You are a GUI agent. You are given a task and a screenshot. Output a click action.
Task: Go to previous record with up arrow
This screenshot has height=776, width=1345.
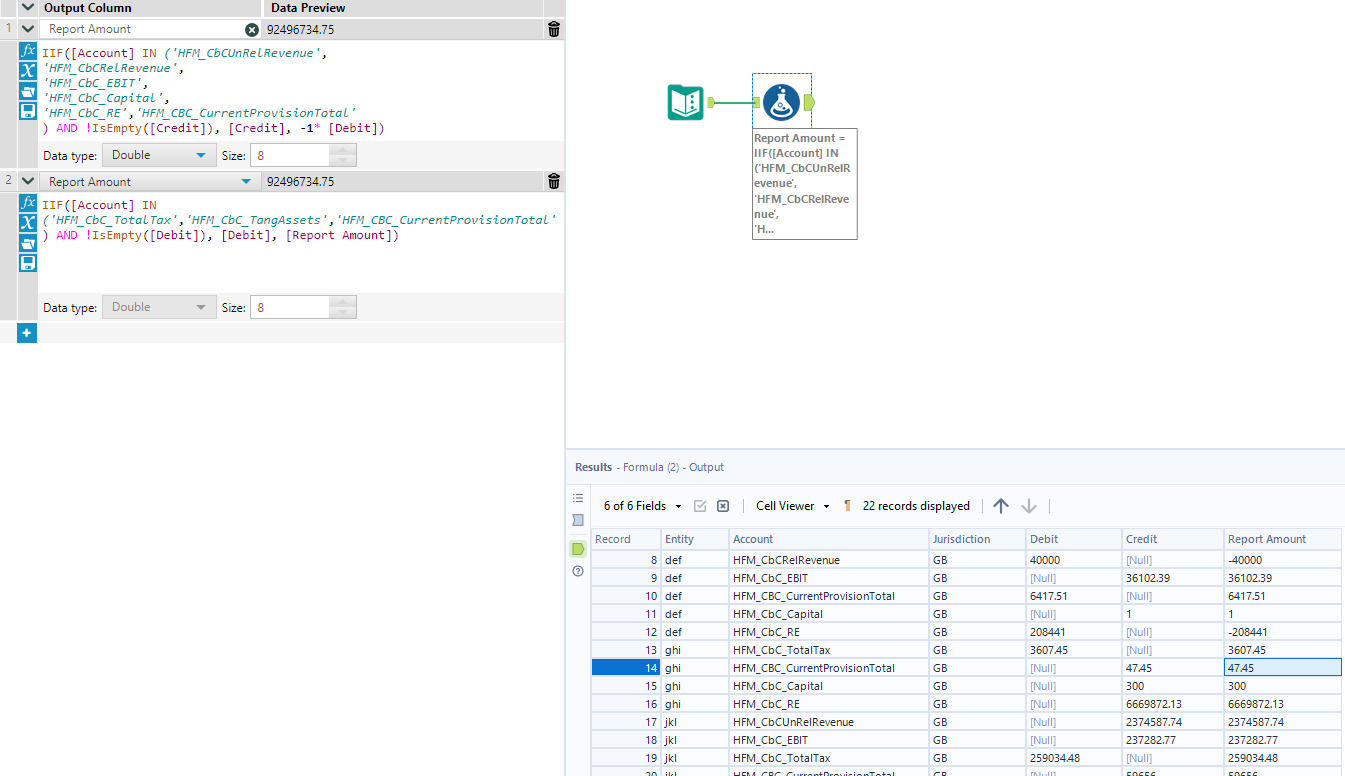1001,506
